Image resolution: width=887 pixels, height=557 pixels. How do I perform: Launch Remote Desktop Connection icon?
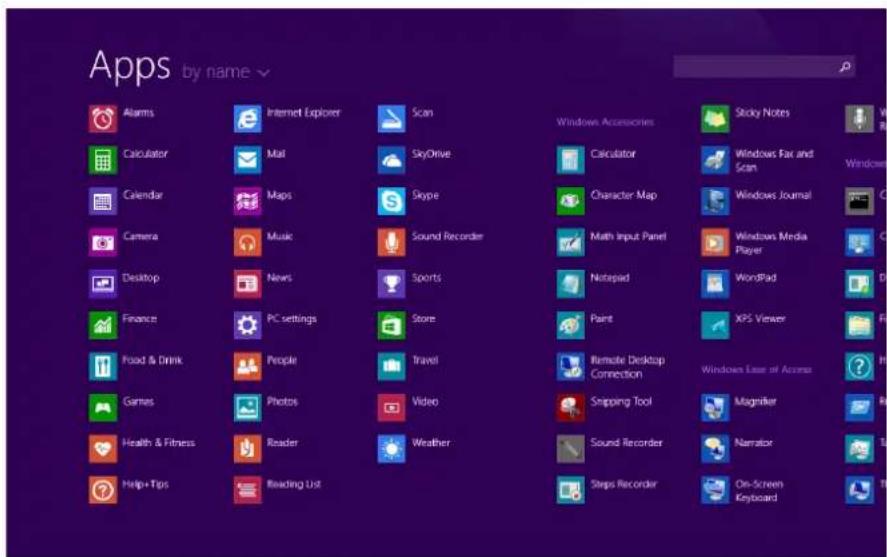pyautogui.click(x=570, y=366)
